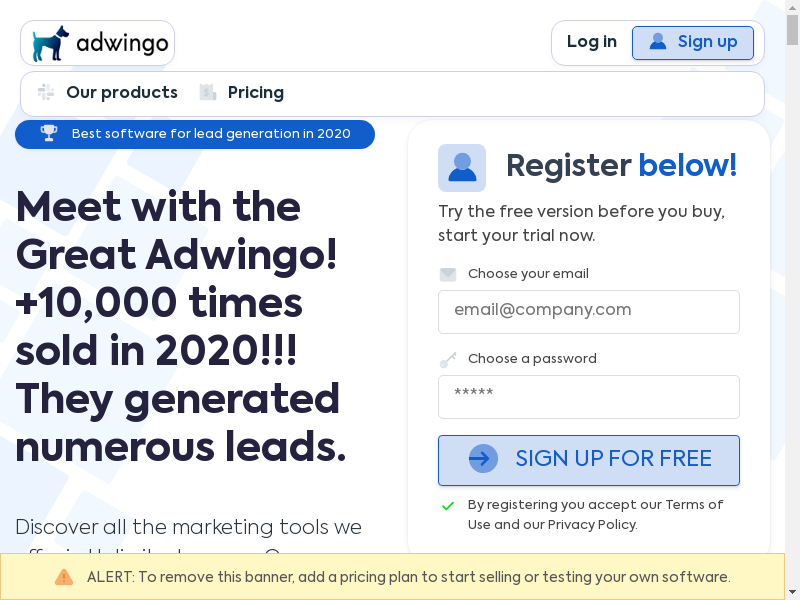Click the arrow icon in SIGN UP FOR FREE

coord(483,459)
